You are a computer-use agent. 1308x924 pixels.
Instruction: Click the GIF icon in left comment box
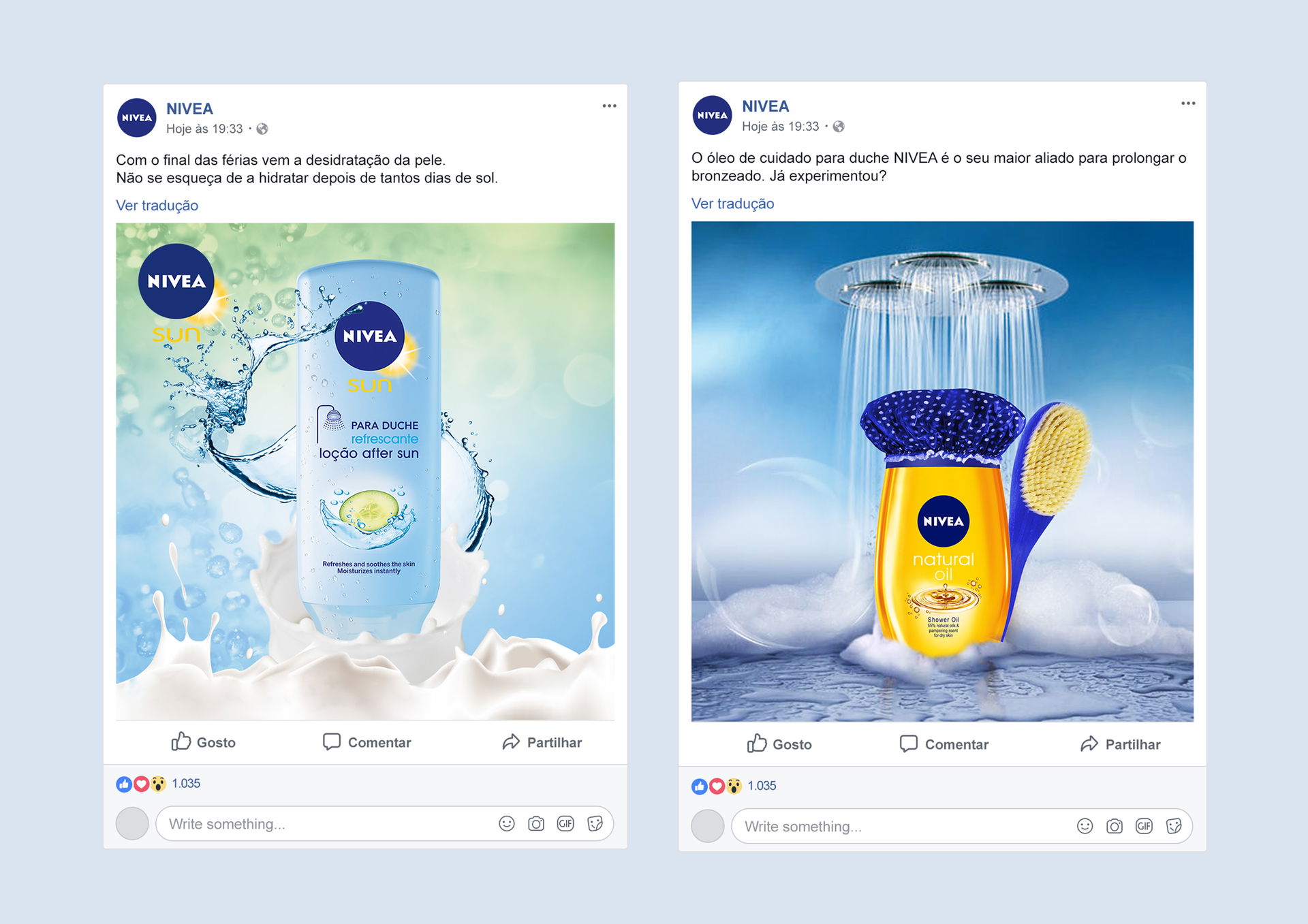click(x=565, y=824)
